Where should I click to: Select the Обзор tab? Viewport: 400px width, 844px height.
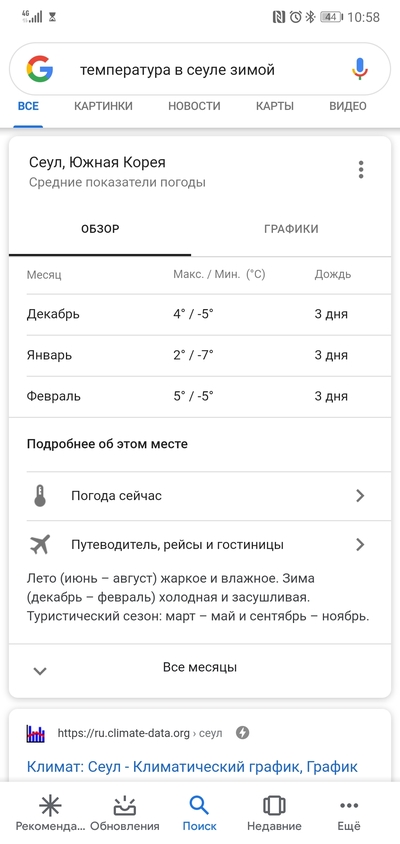[100, 229]
